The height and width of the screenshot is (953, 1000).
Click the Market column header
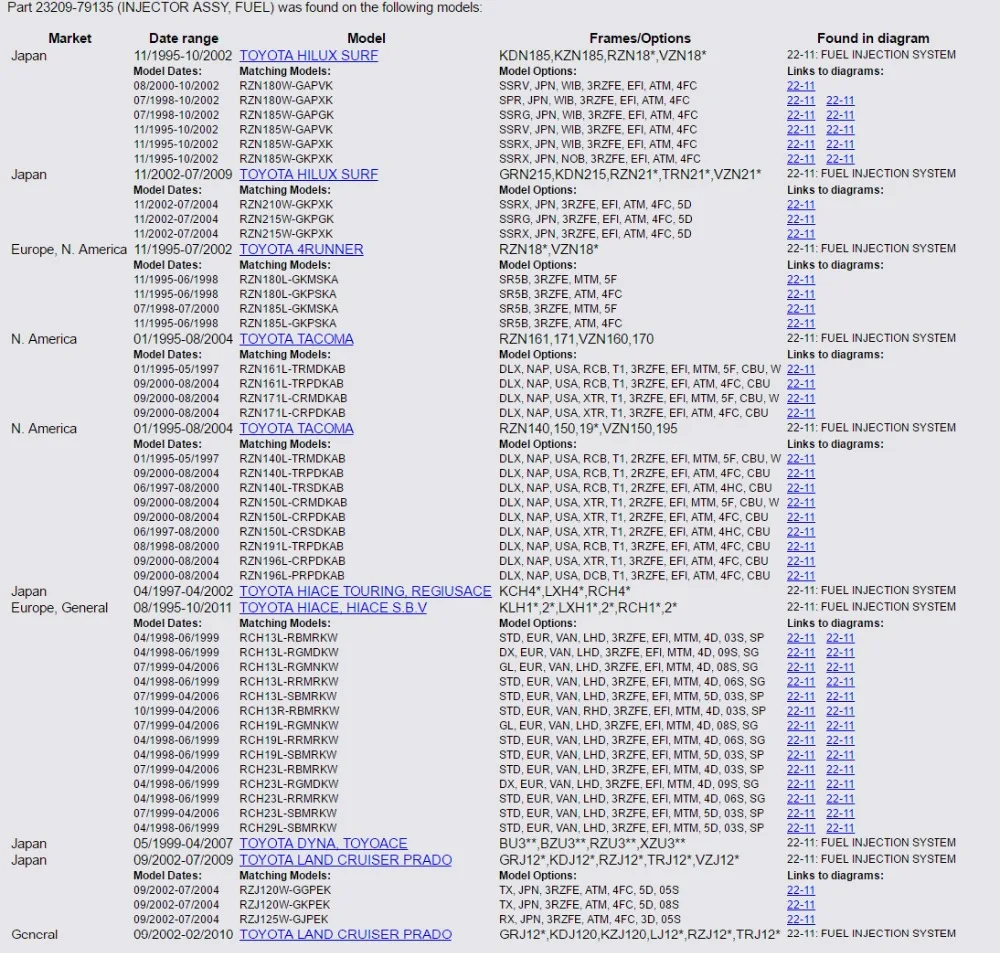(70, 38)
